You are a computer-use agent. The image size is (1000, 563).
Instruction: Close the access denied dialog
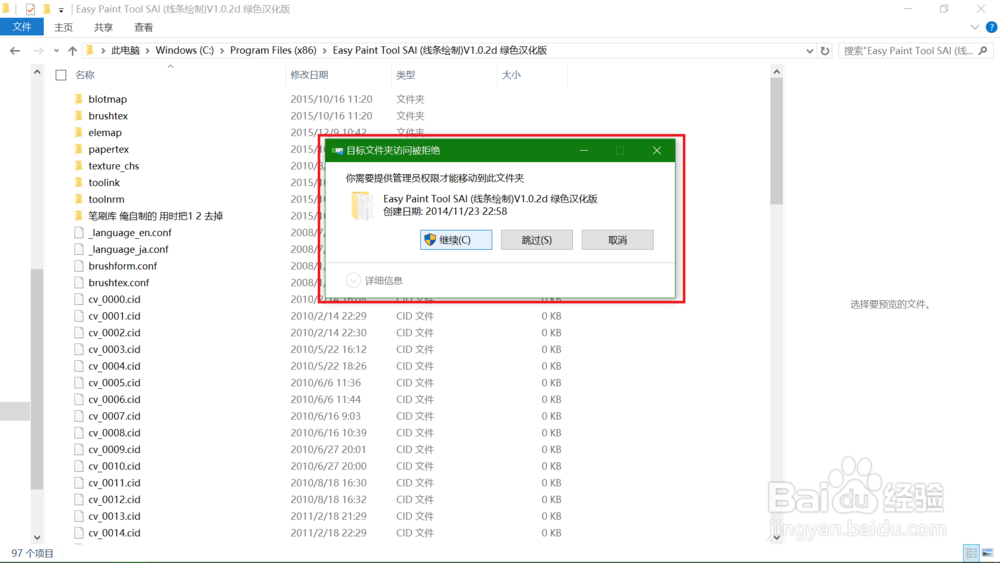657,150
